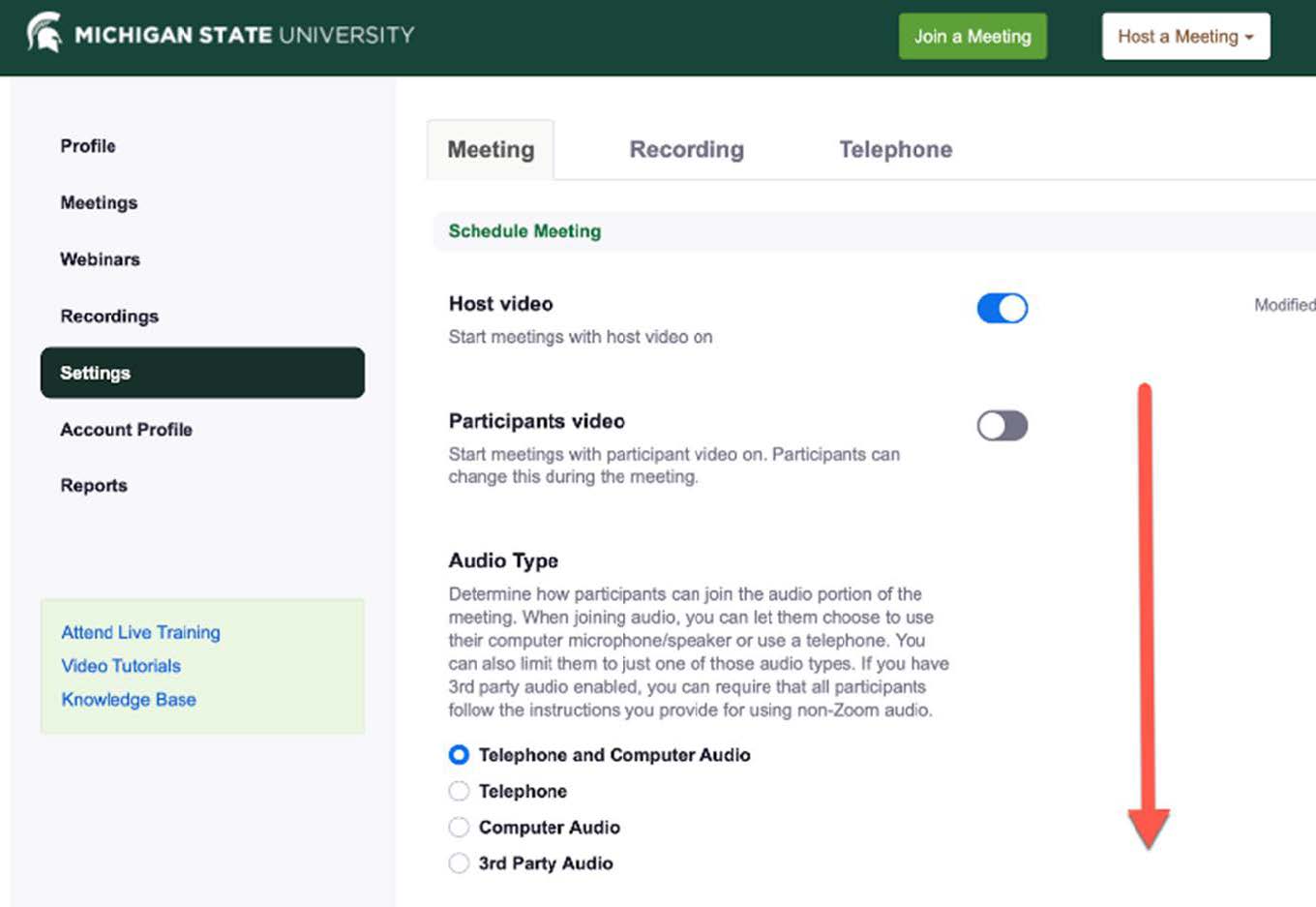Select Telephone and Computer Audio option
The width and height of the screenshot is (1316, 907).
click(459, 755)
